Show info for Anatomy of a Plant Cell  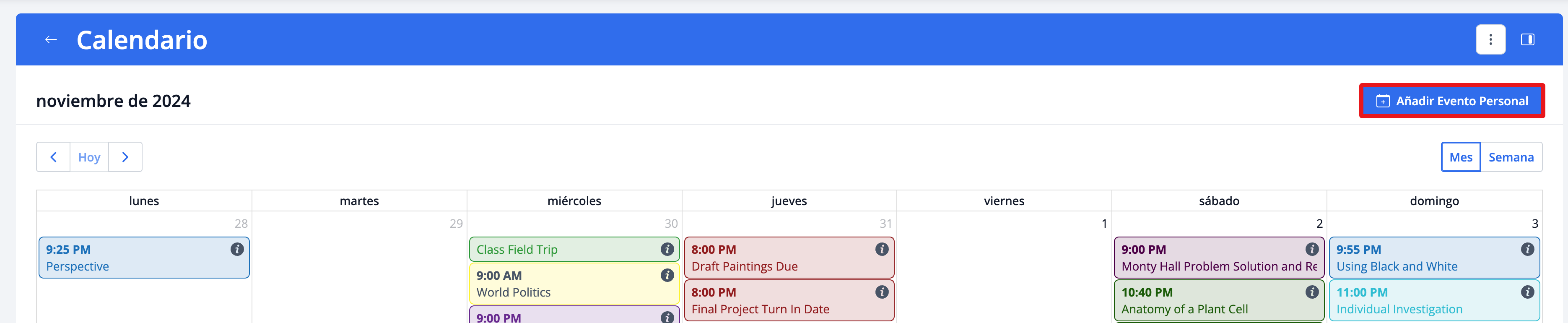pyautogui.click(x=1312, y=292)
